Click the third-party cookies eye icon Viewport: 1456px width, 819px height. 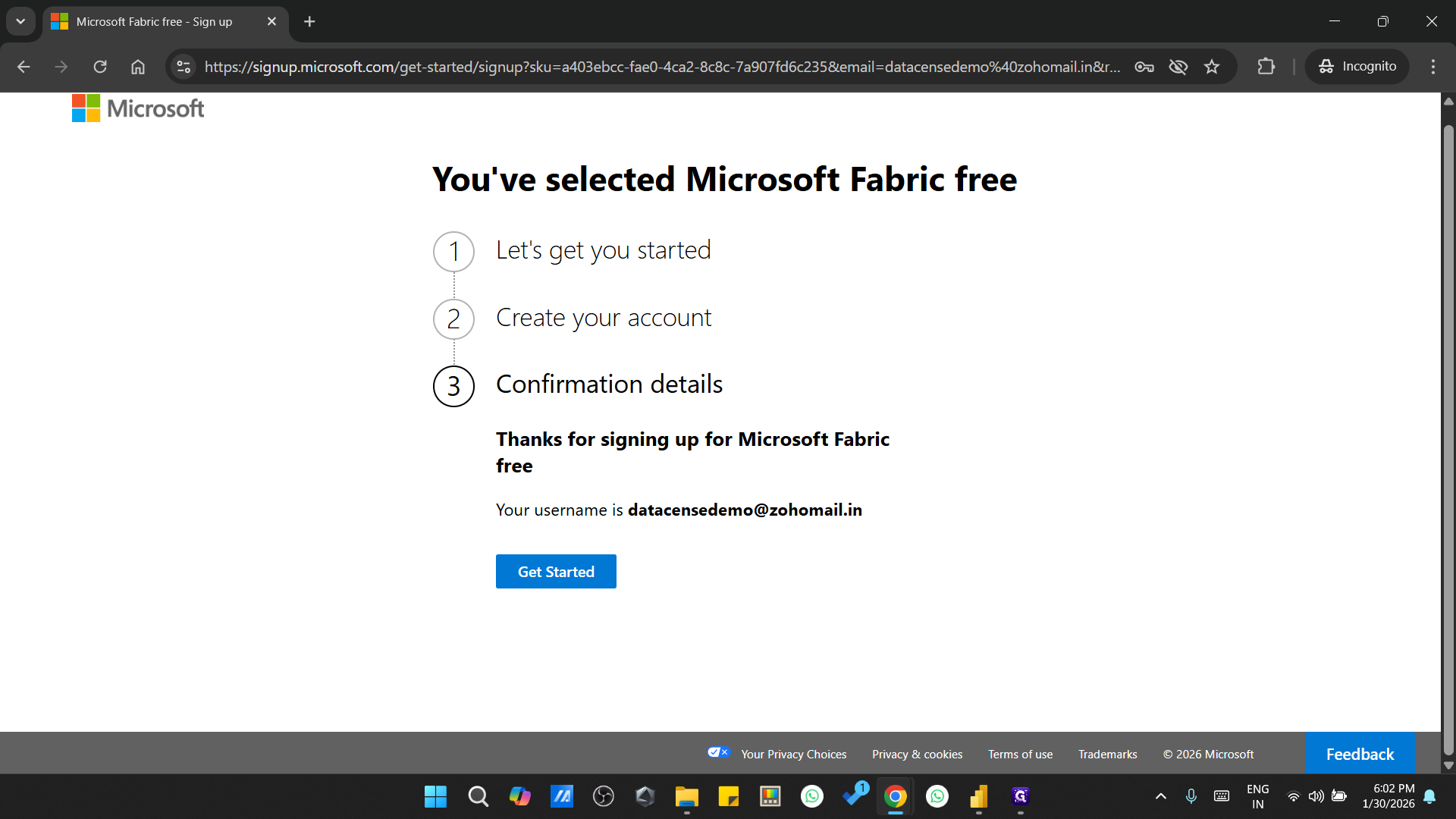(x=1178, y=67)
